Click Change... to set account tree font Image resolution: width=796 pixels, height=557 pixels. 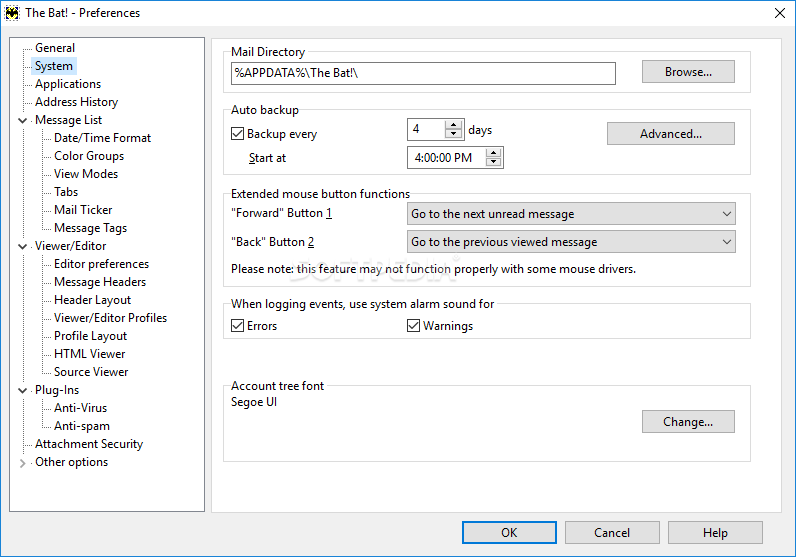point(688,421)
